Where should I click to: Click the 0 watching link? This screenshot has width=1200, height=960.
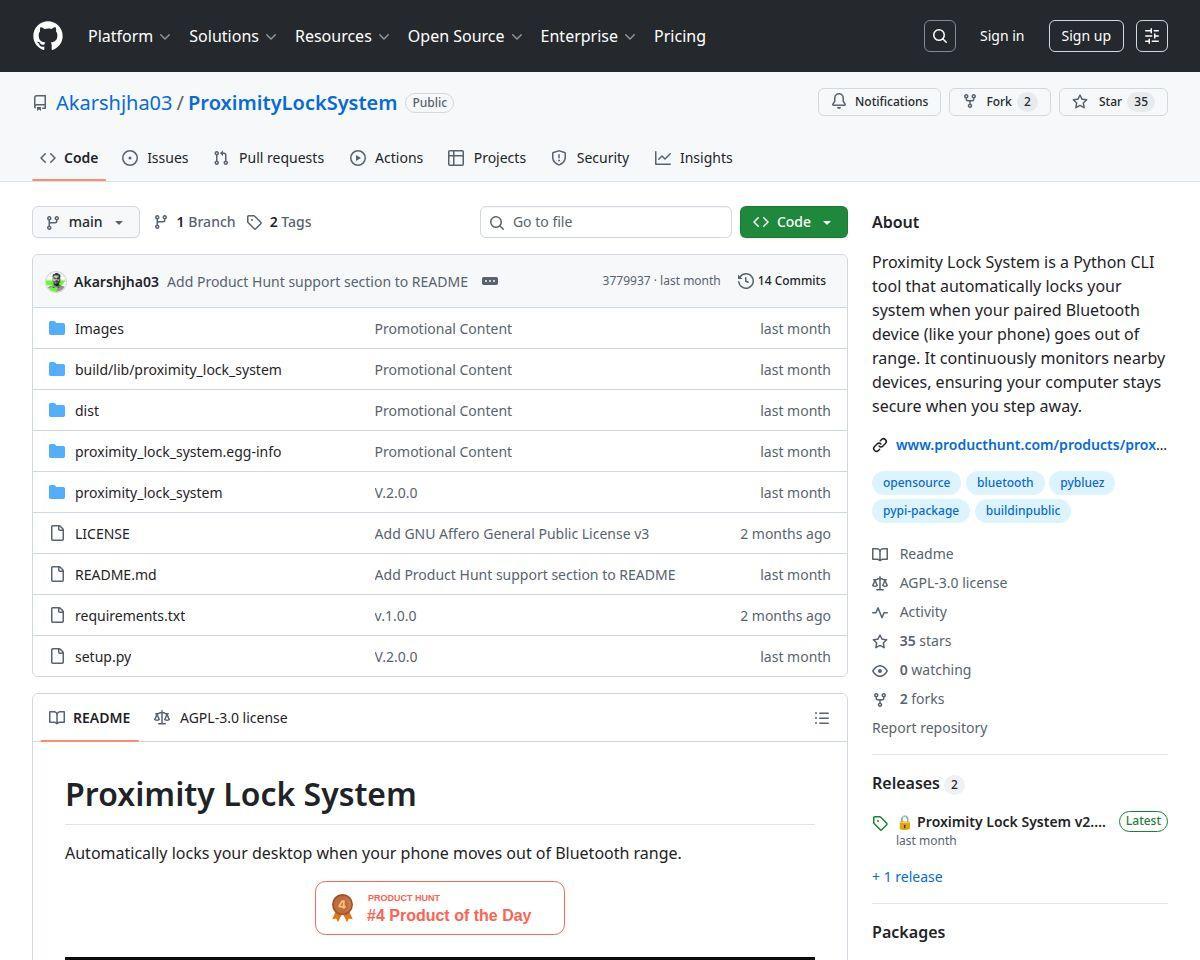(935, 670)
